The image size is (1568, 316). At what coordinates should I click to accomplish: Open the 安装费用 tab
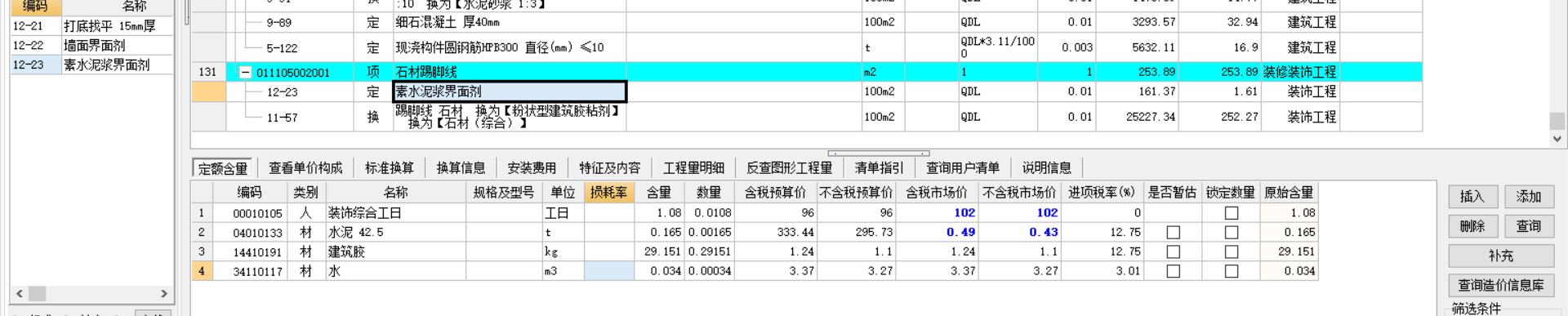pyautogui.click(x=532, y=168)
